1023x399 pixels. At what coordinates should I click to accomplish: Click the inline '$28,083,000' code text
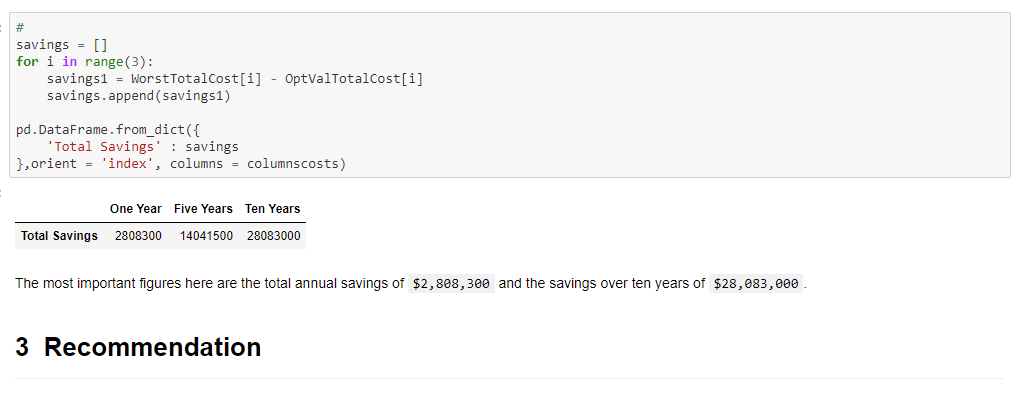click(x=756, y=284)
